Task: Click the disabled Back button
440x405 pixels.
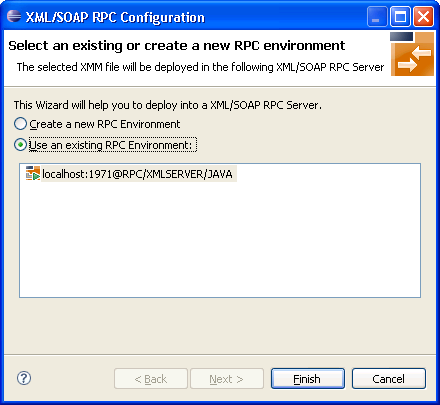Action: click(x=151, y=379)
